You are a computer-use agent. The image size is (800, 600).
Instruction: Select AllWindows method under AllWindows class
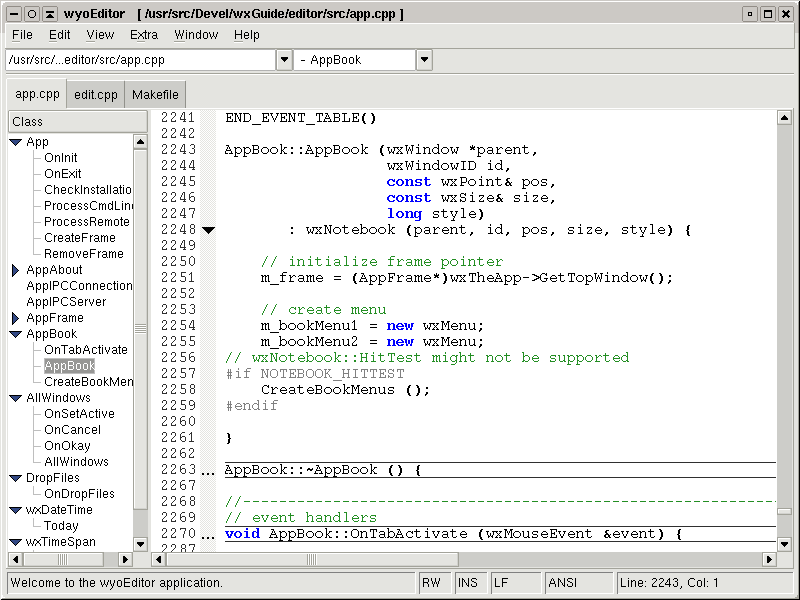coord(76,462)
